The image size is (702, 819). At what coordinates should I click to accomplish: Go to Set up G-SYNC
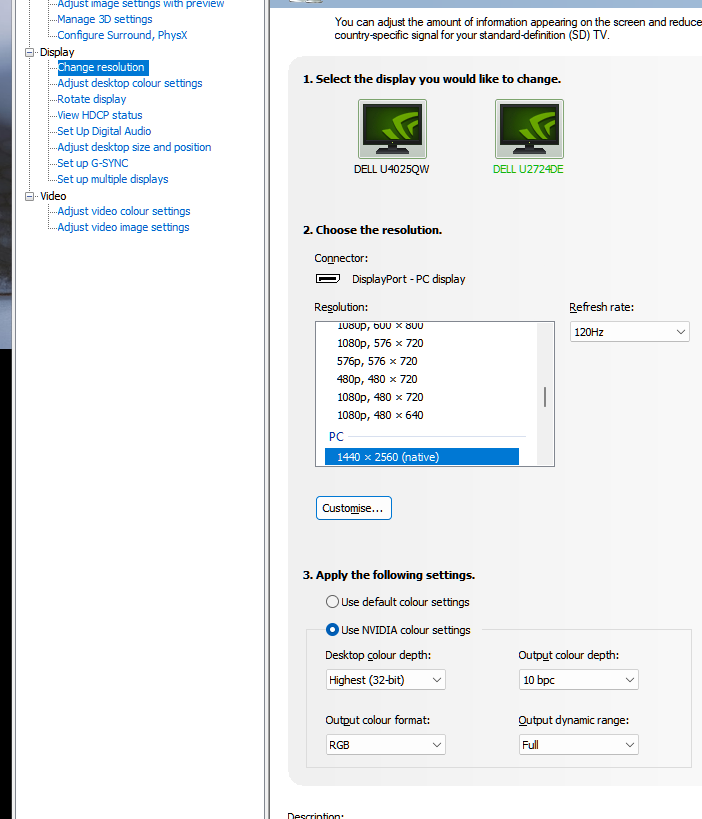[93, 164]
